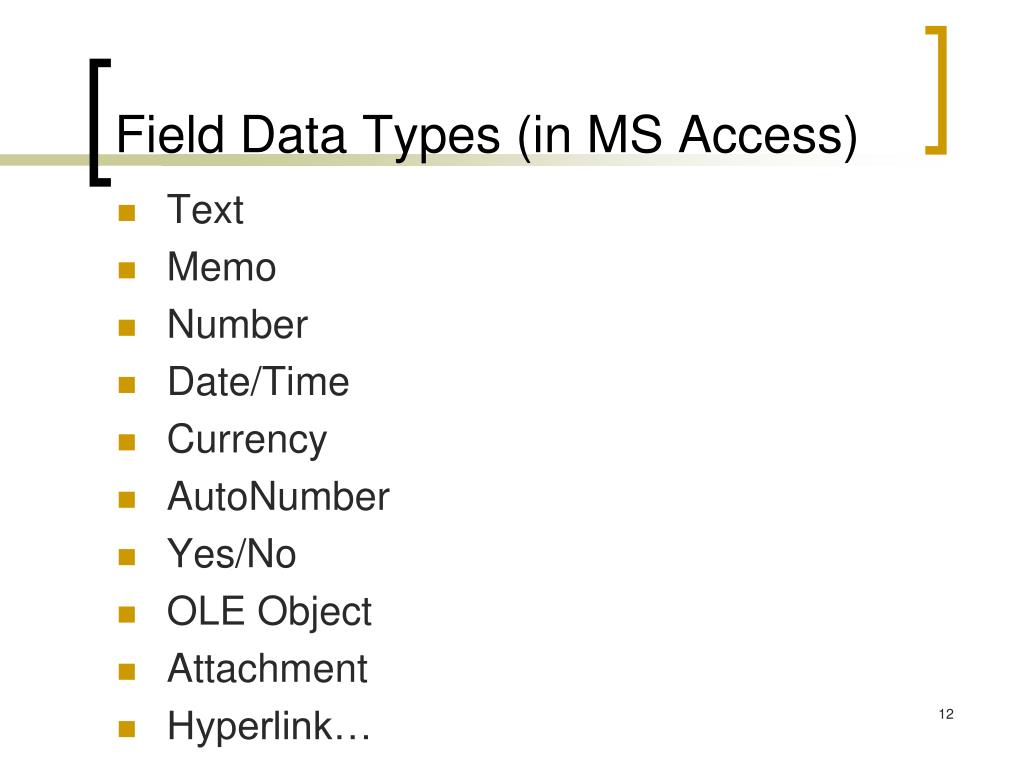This screenshot has height=768, width=1024.
Task: Click the black left bracket decoration
Action: 99,123
